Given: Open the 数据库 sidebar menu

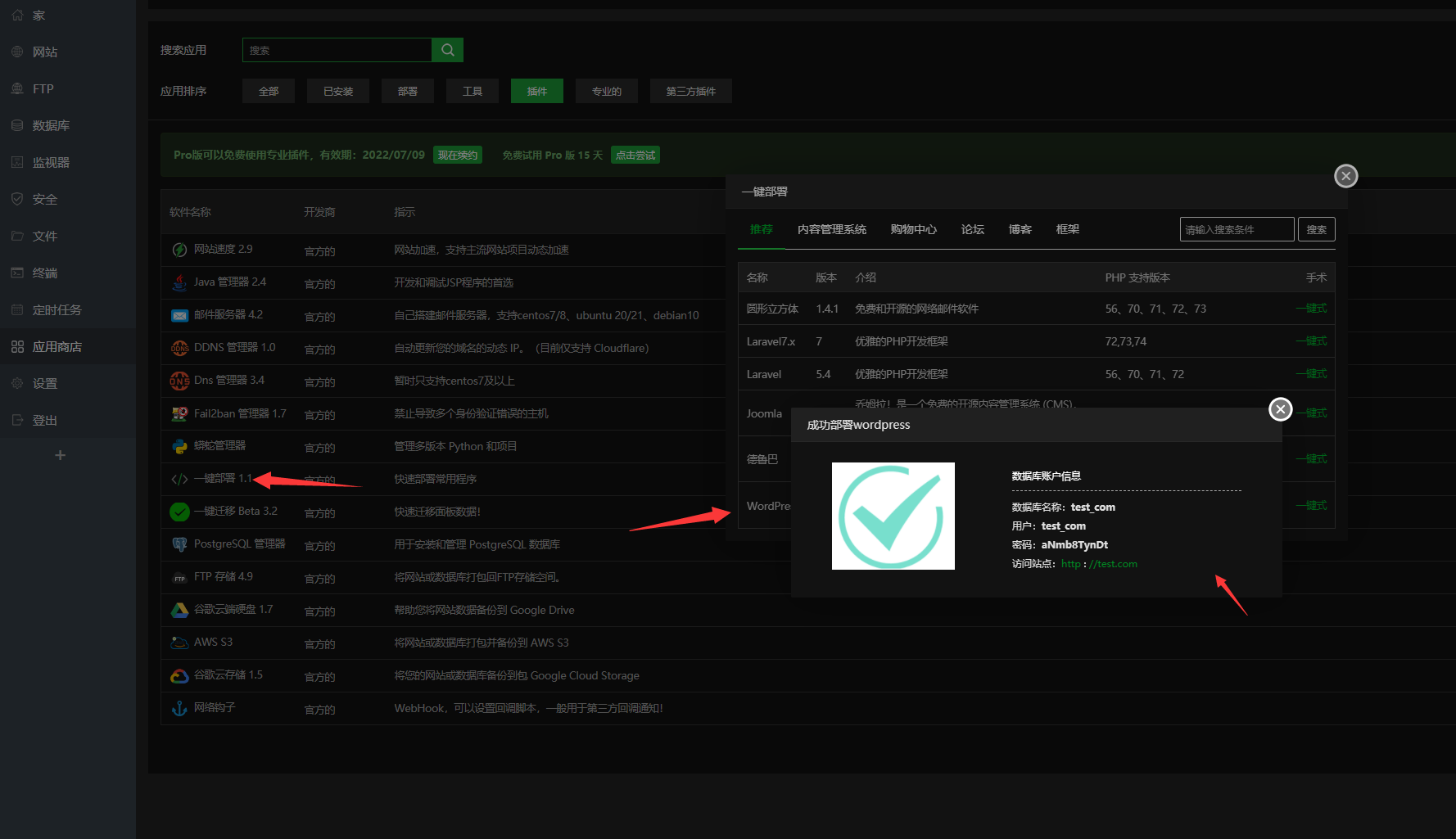Looking at the screenshot, I should (51, 126).
